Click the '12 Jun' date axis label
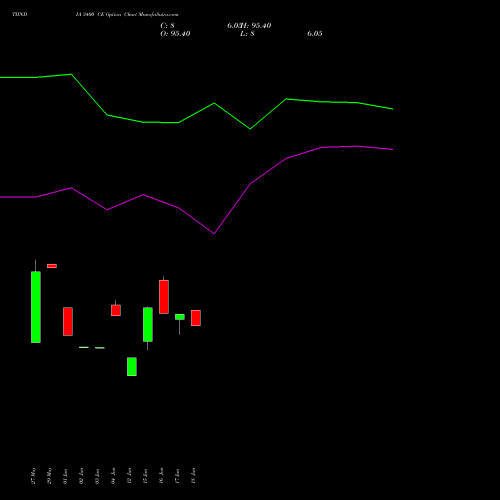This screenshot has width=500, height=500. pyautogui.click(x=129, y=476)
